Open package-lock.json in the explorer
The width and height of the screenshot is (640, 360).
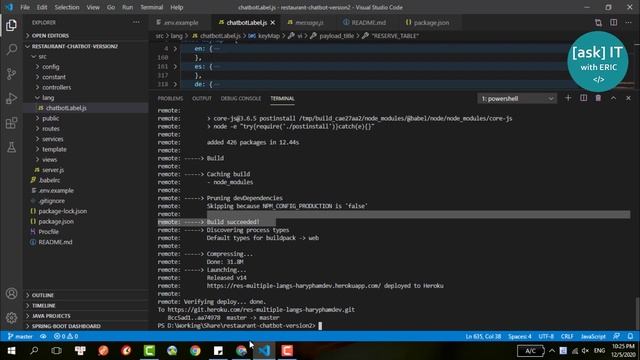(x=62, y=211)
